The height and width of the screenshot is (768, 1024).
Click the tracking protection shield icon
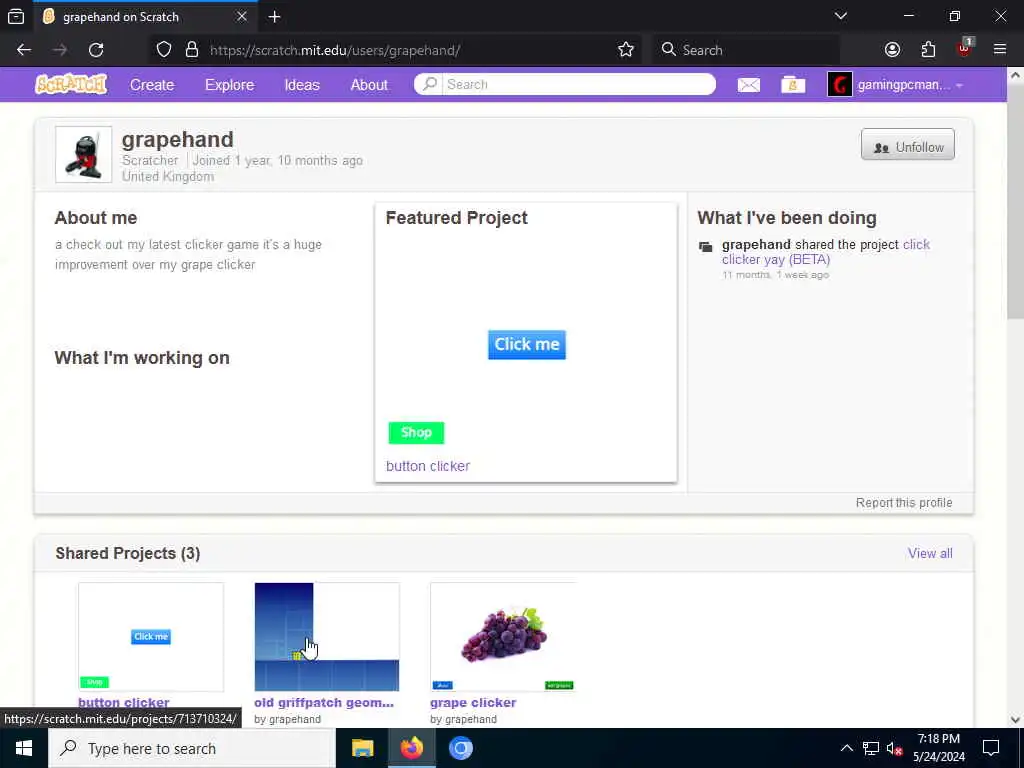(x=164, y=50)
